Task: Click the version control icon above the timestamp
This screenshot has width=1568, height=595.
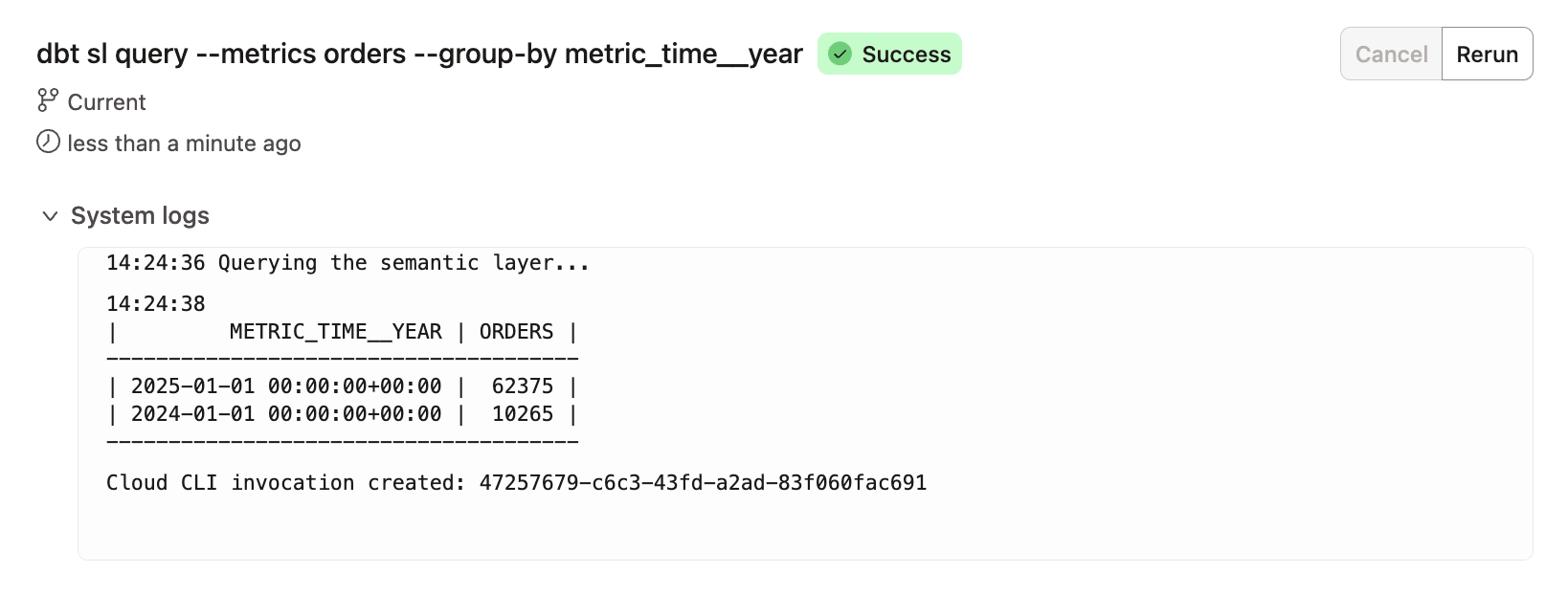Action: tap(47, 99)
